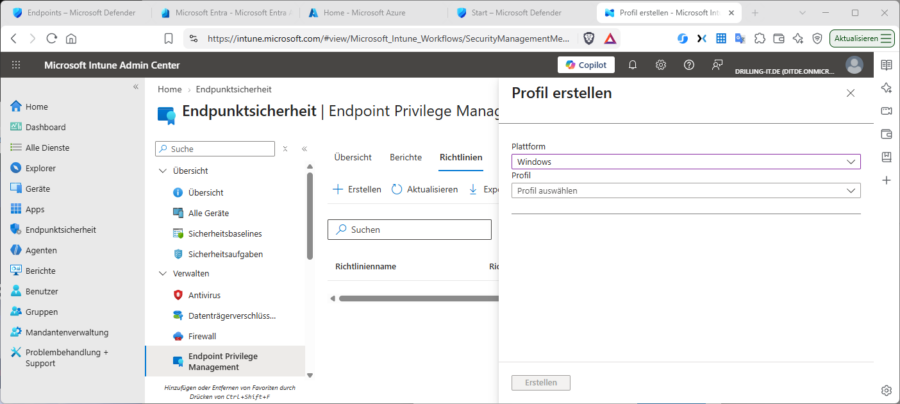This screenshot has height=404, width=900.
Task: Open the notifications bell icon
Action: point(633,65)
